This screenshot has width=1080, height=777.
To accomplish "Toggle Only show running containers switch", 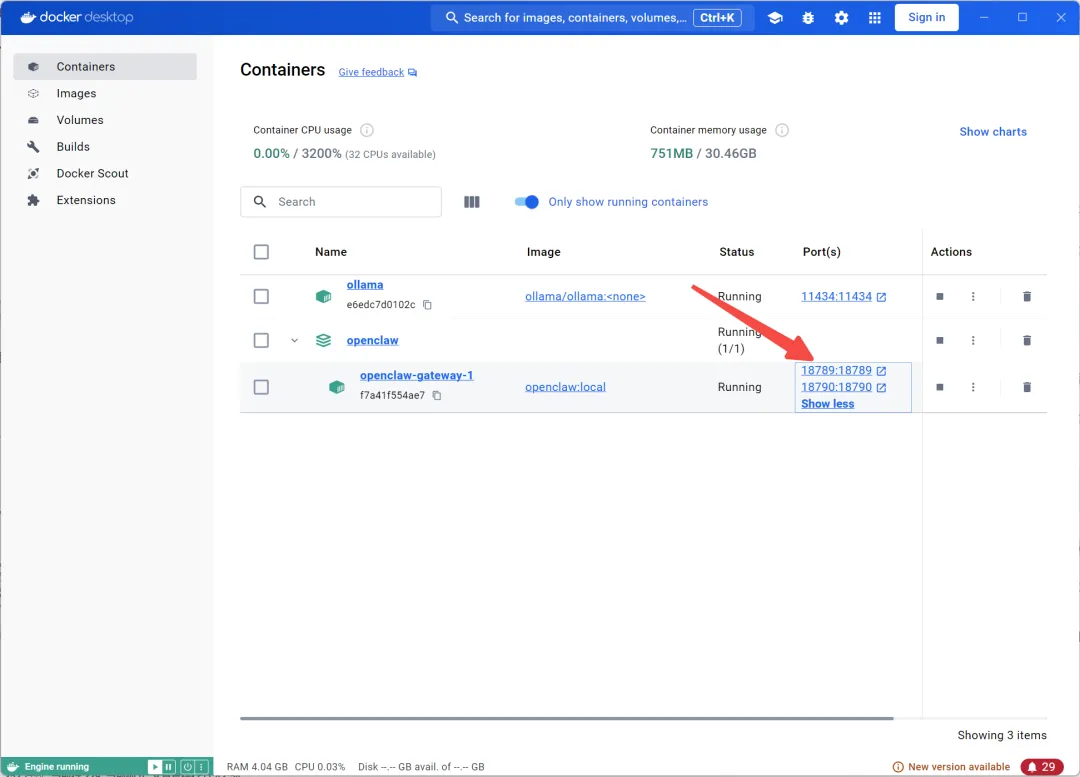I will point(527,202).
